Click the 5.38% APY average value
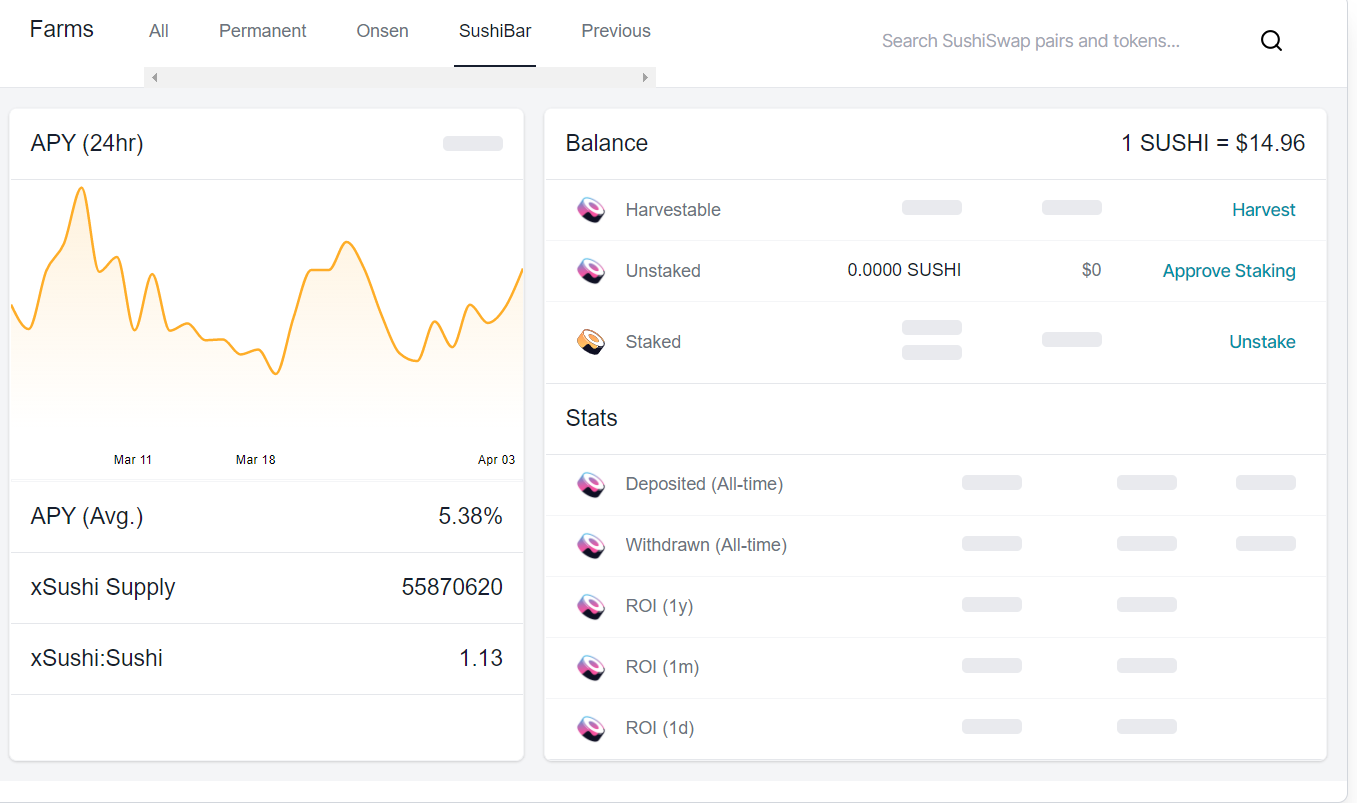This screenshot has height=803, width=1357. tap(470, 517)
